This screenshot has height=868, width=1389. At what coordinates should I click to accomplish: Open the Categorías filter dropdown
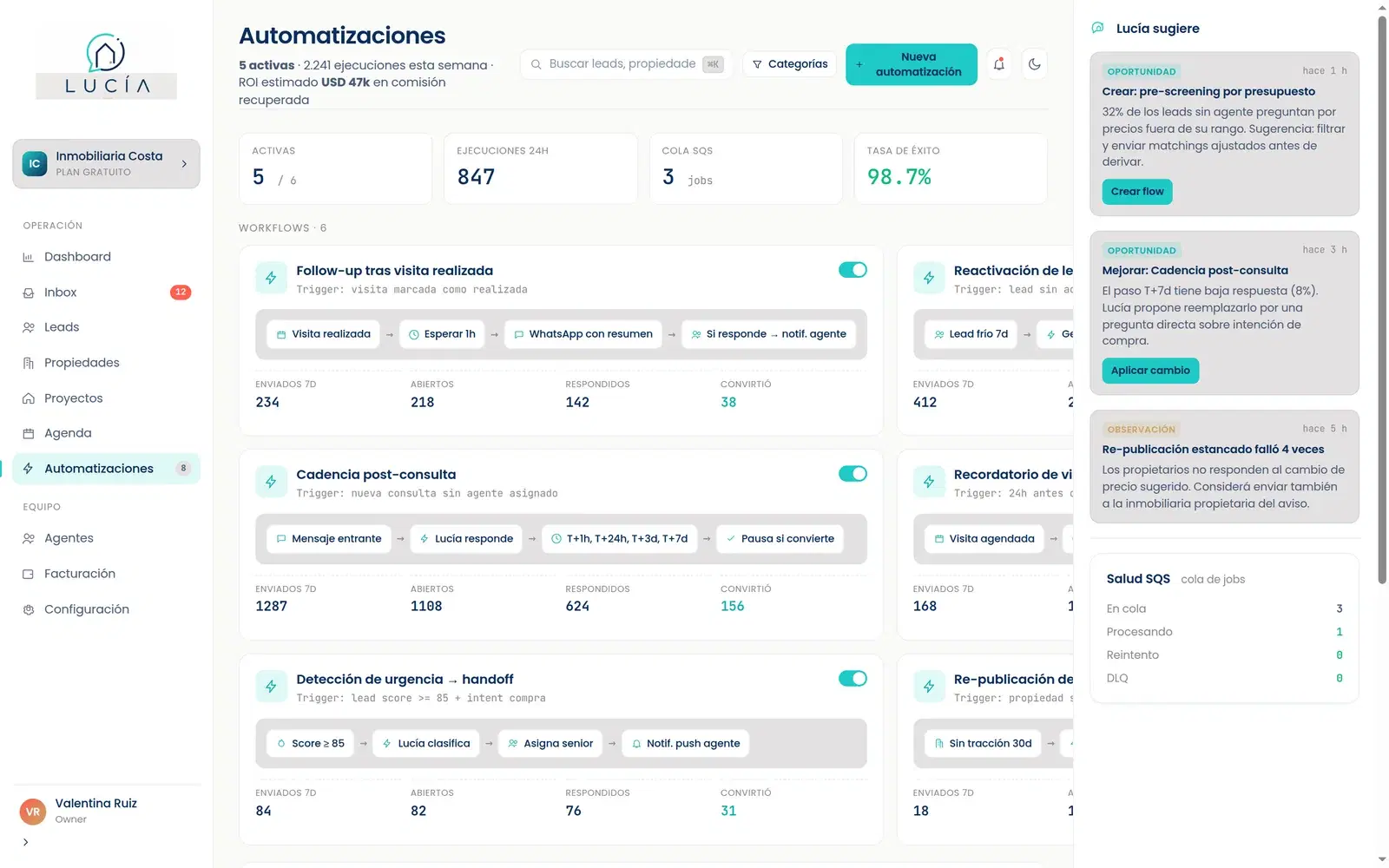point(790,64)
